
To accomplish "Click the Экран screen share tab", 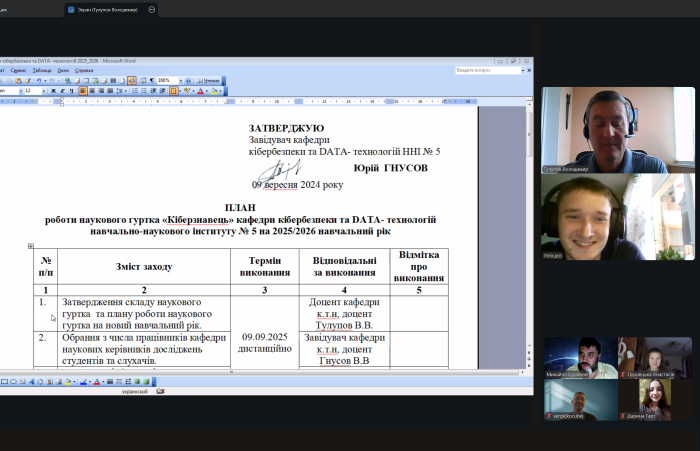I will click(x=106, y=9).
